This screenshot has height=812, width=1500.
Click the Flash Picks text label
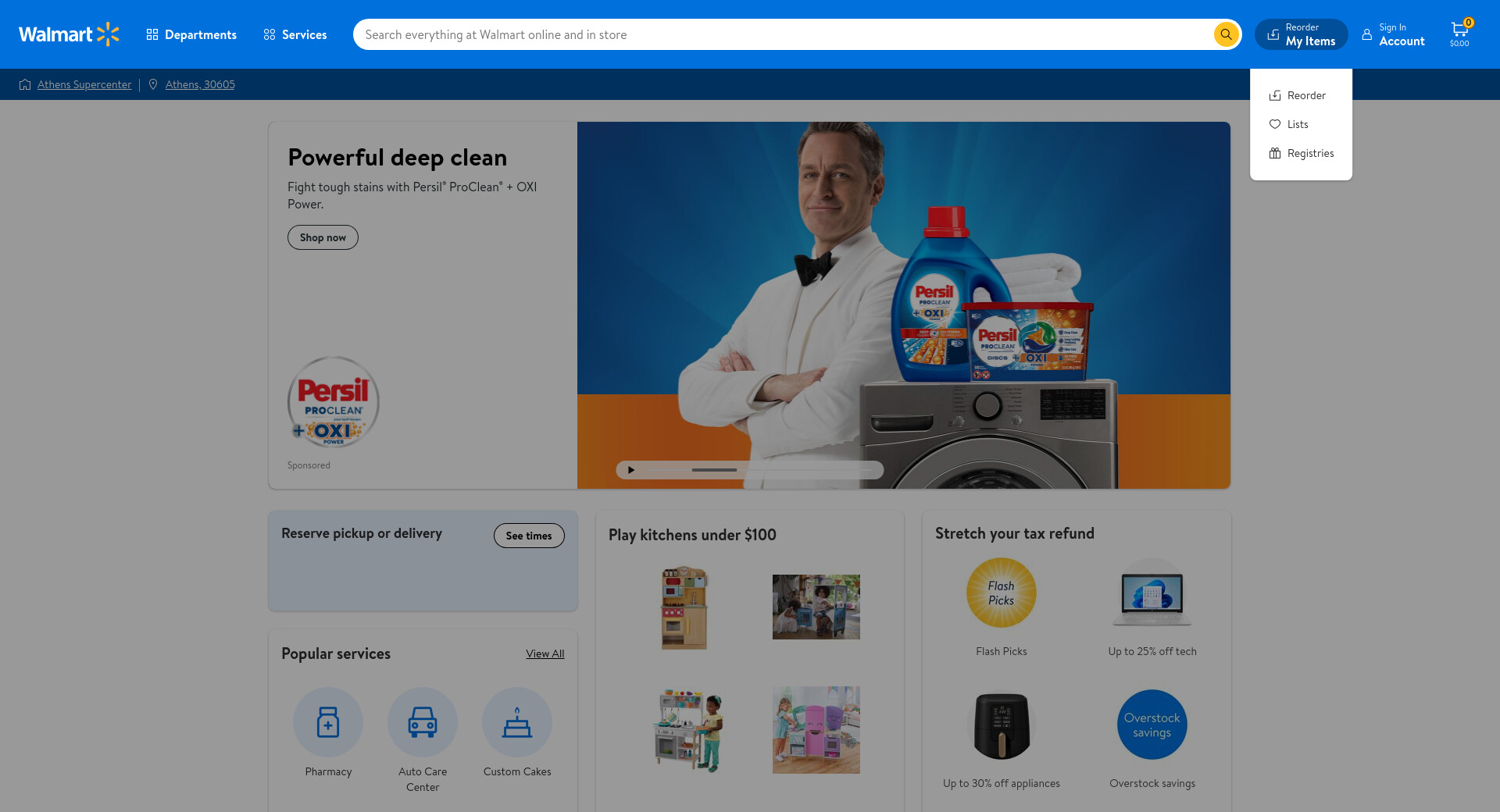[x=1002, y=651]
